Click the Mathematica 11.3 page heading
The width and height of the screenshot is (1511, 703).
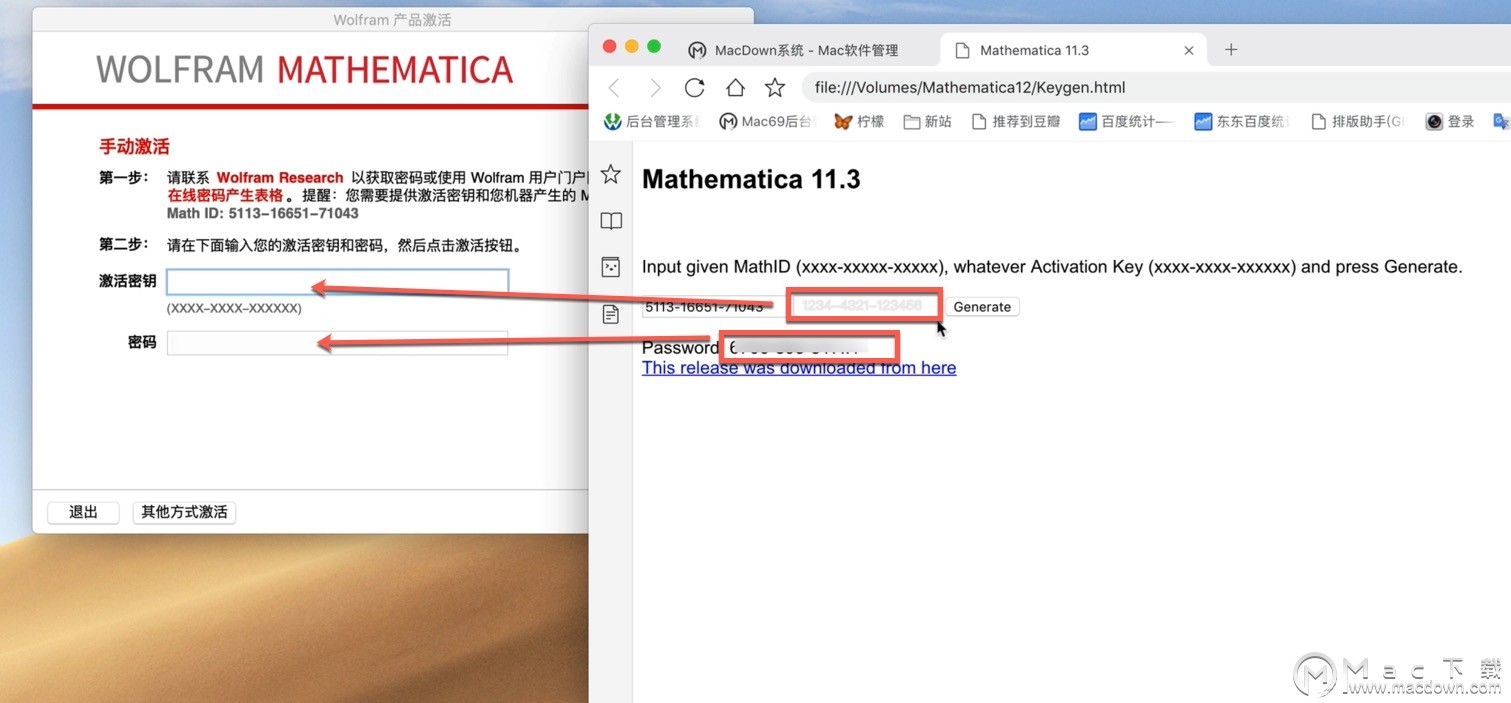click(751, 179)
